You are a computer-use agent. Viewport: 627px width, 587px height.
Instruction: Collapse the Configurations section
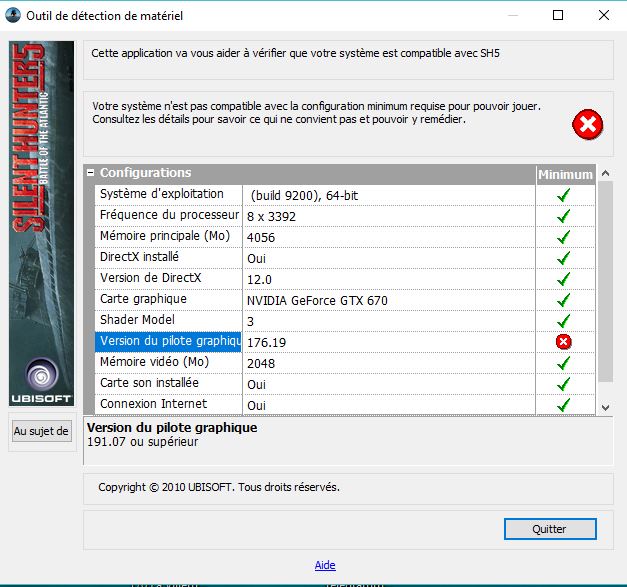tap(90, 173)
